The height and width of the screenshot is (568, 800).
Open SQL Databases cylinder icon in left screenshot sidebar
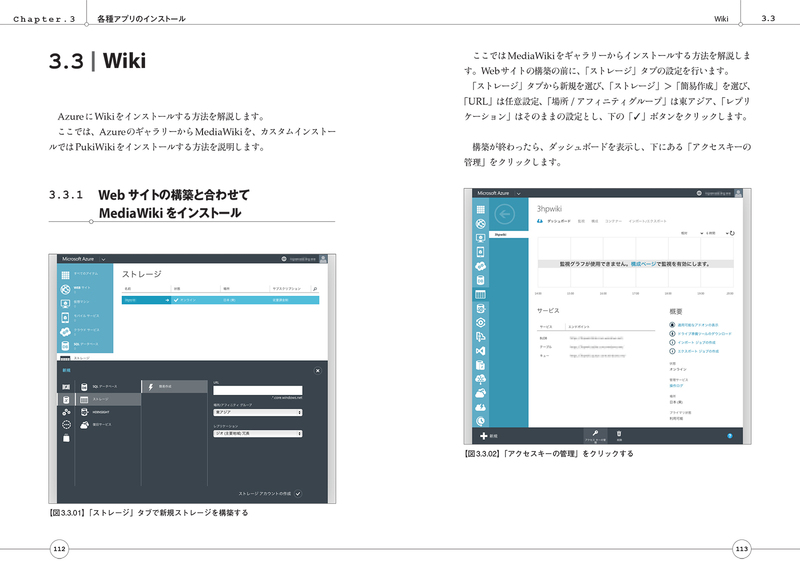pyautogui.click(x=65, y=345)
